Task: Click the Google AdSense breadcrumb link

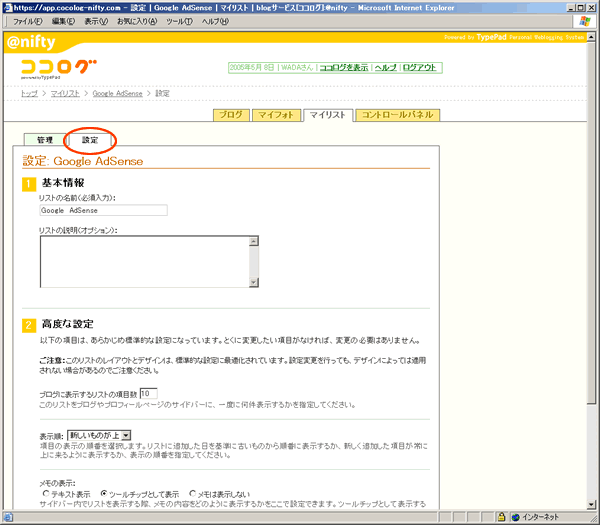Action: (x=118, y=93)
